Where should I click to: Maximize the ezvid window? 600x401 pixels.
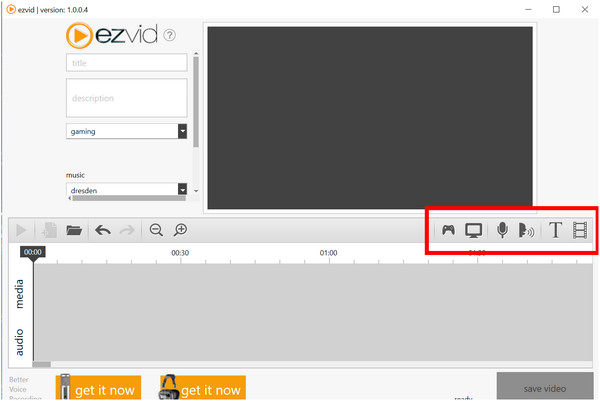coord(556,10)
